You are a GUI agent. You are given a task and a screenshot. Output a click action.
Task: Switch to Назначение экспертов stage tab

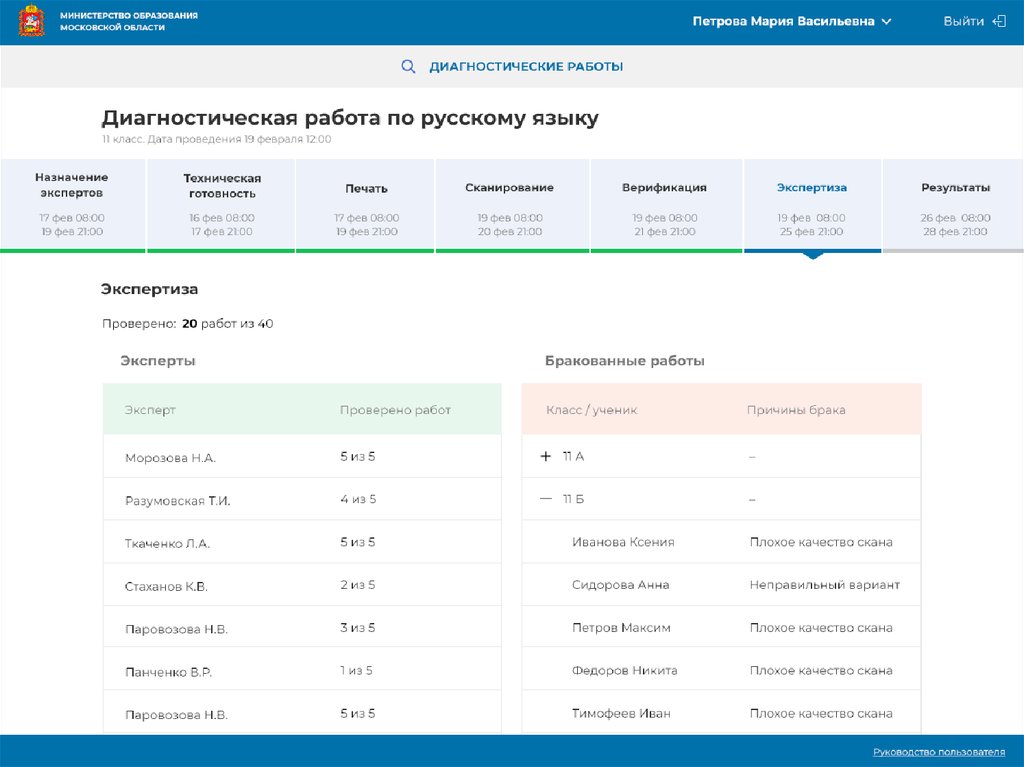[72, 204]
